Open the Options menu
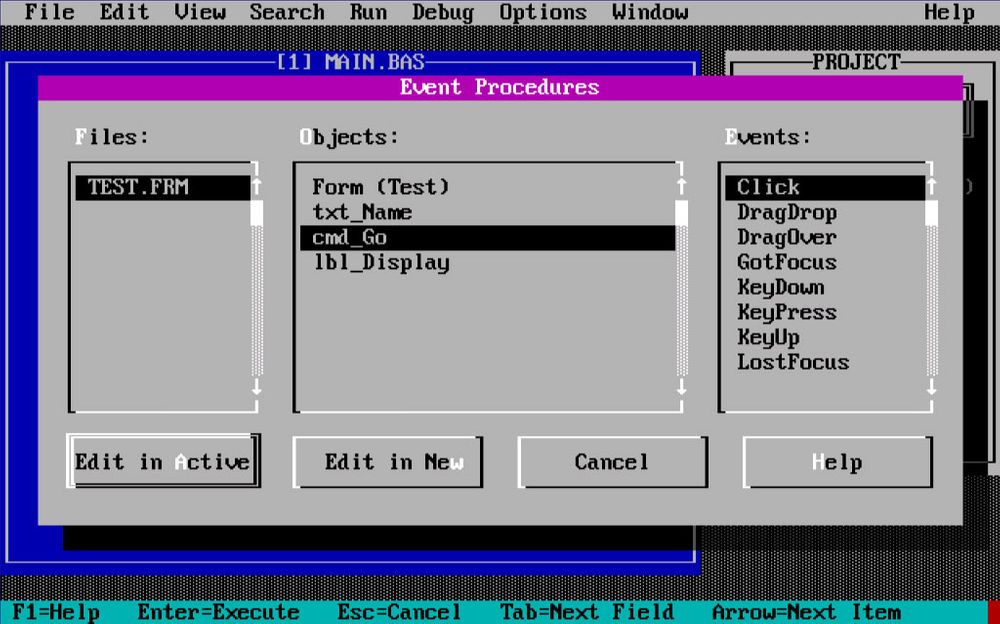This screenshot has height=624, width=1000. pyautogui.click(x=543, y=12)
